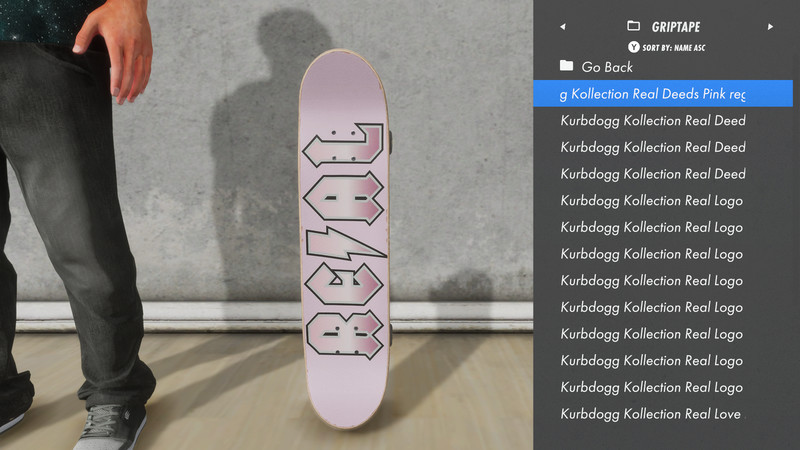Click the left arrow beside GRIPTAPE
800x450 pixels.
tap(563, 27)
